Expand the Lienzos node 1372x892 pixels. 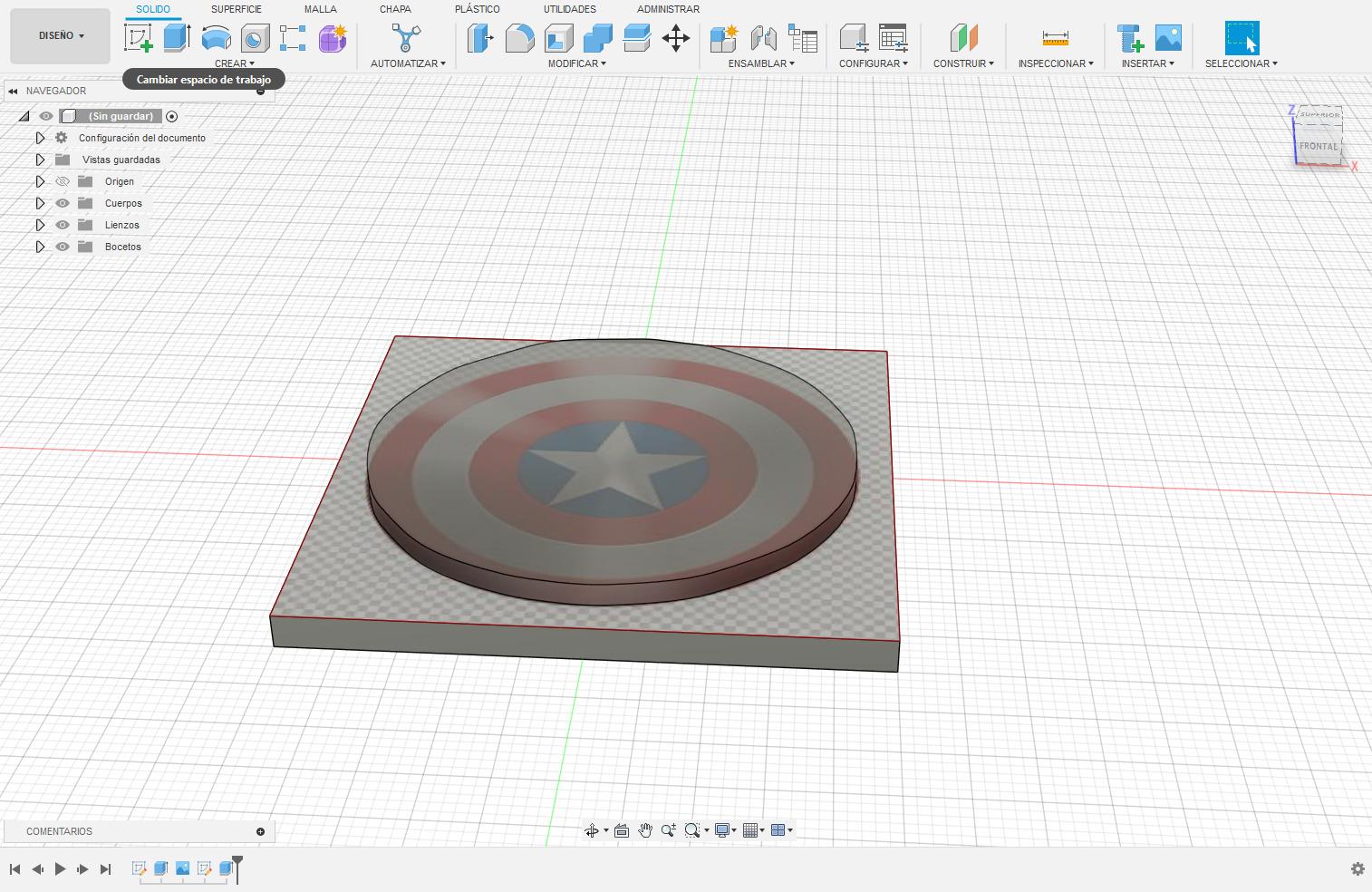coord(40,225)
